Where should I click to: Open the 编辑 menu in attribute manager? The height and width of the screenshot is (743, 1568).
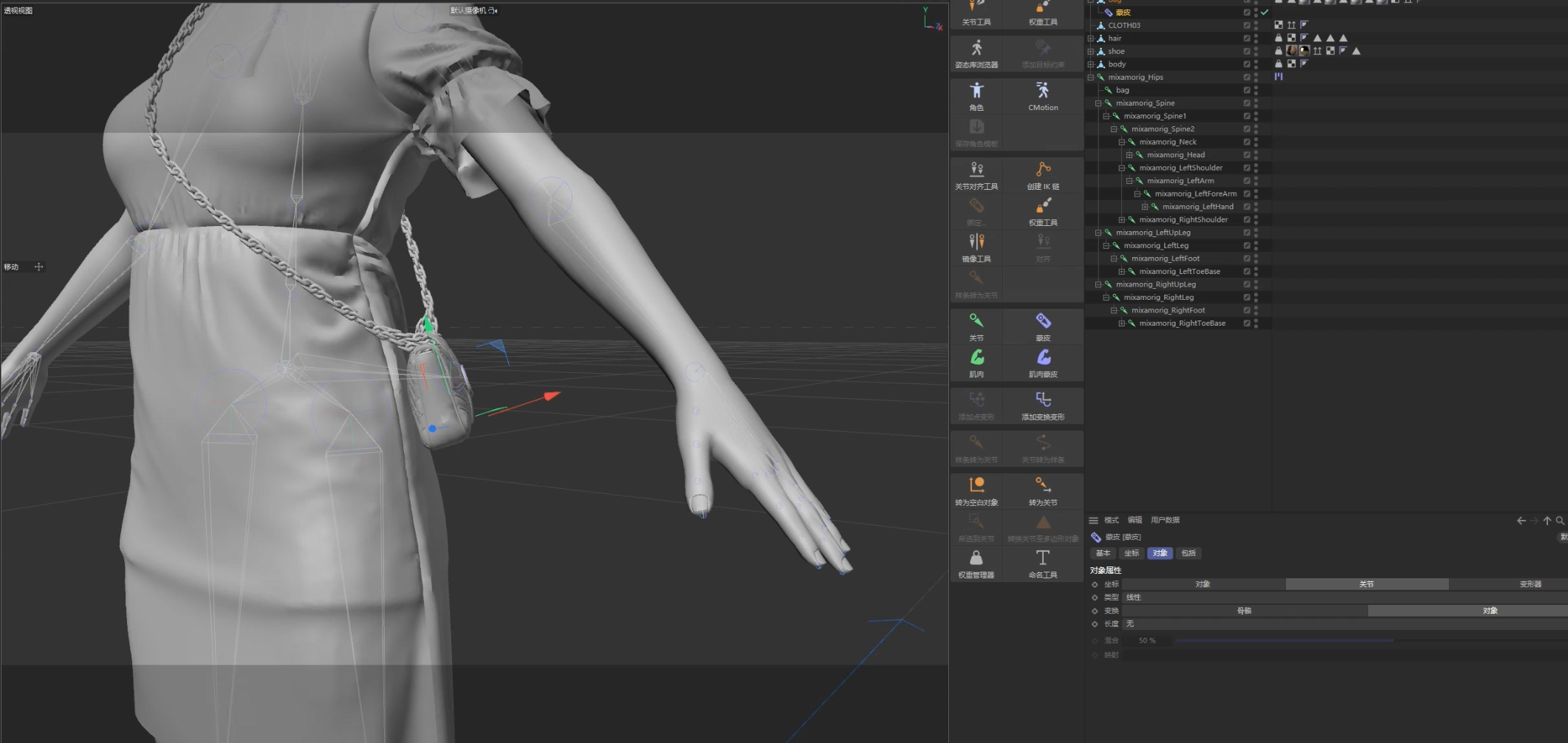pyautogui.click(x=1135, y=521)
